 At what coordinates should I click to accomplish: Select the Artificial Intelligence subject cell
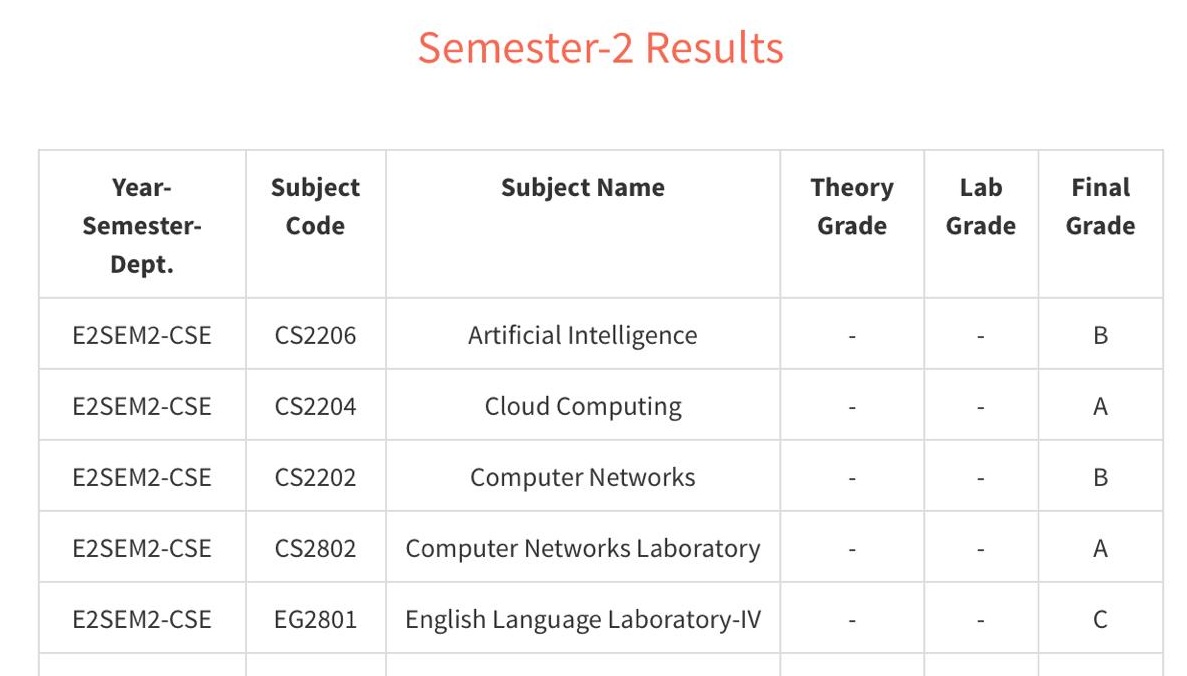tap(583, 335)
